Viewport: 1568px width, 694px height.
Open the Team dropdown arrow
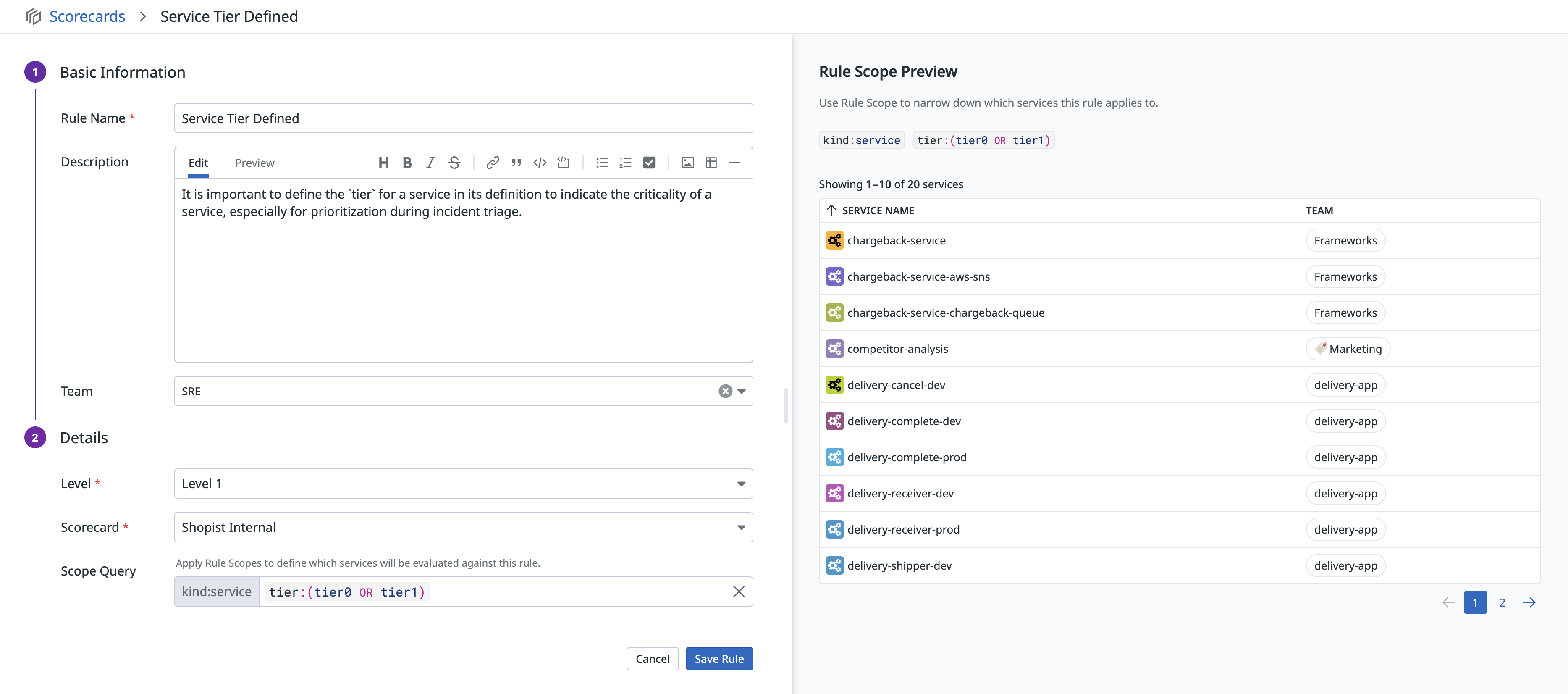point(742,392)
